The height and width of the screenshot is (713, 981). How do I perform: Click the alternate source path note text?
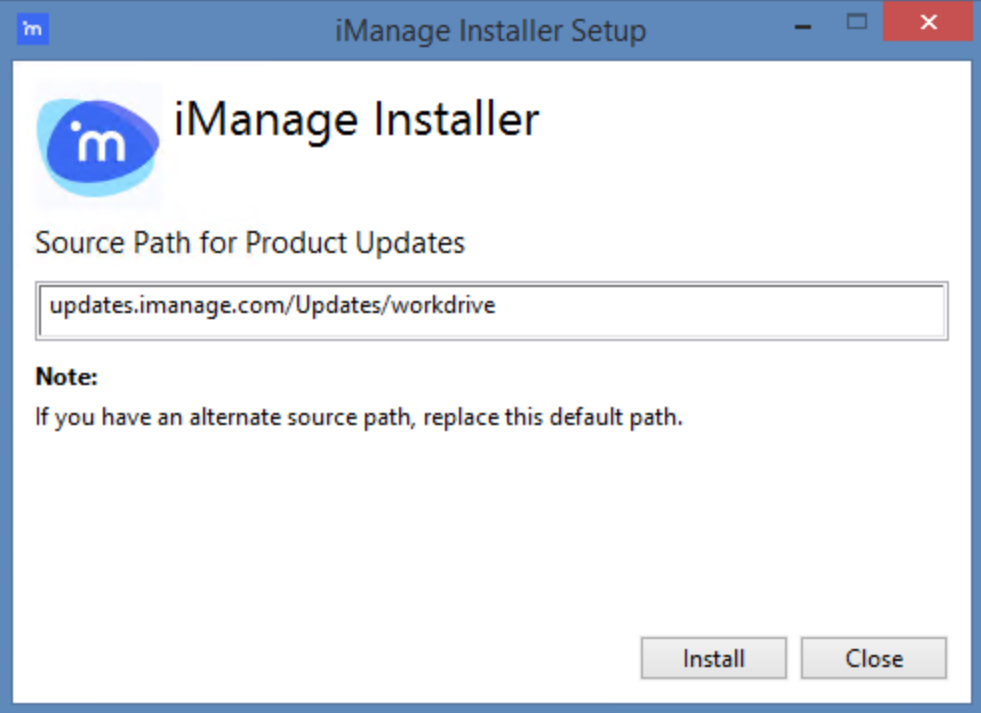pyautogui.click(x=358, y=417)
